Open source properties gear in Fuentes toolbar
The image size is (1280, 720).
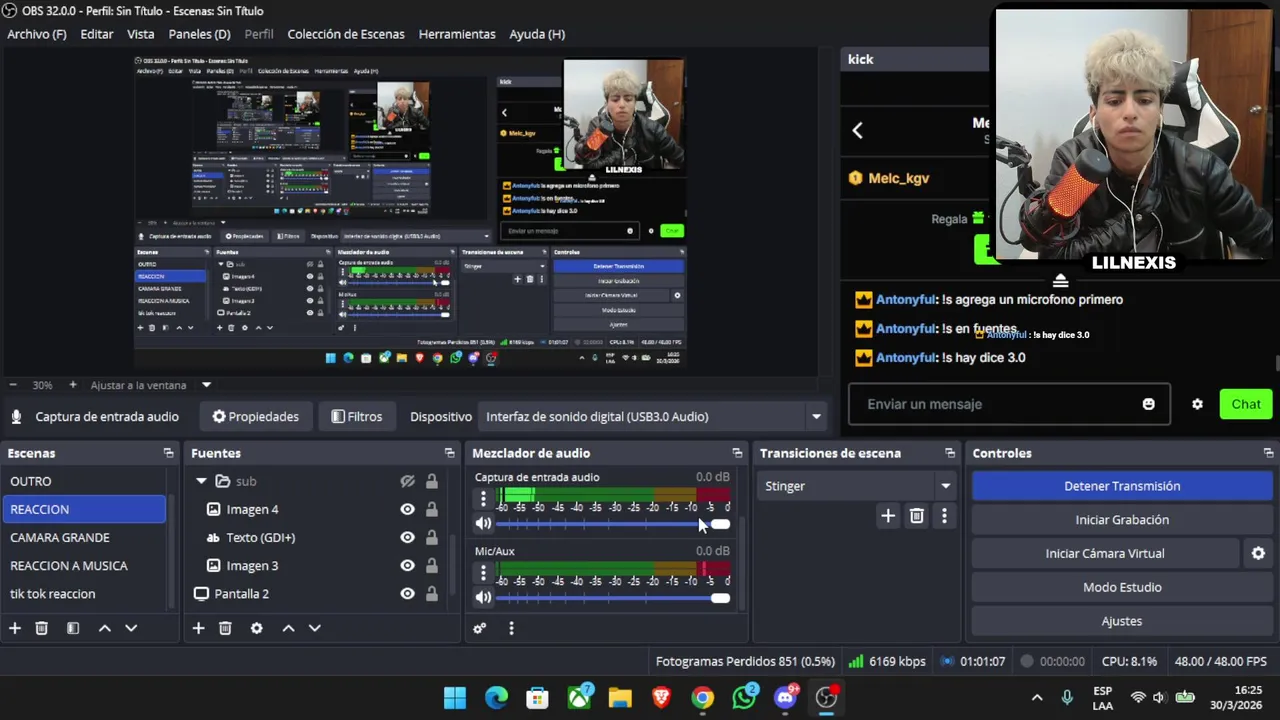click(x=257, y=628)
